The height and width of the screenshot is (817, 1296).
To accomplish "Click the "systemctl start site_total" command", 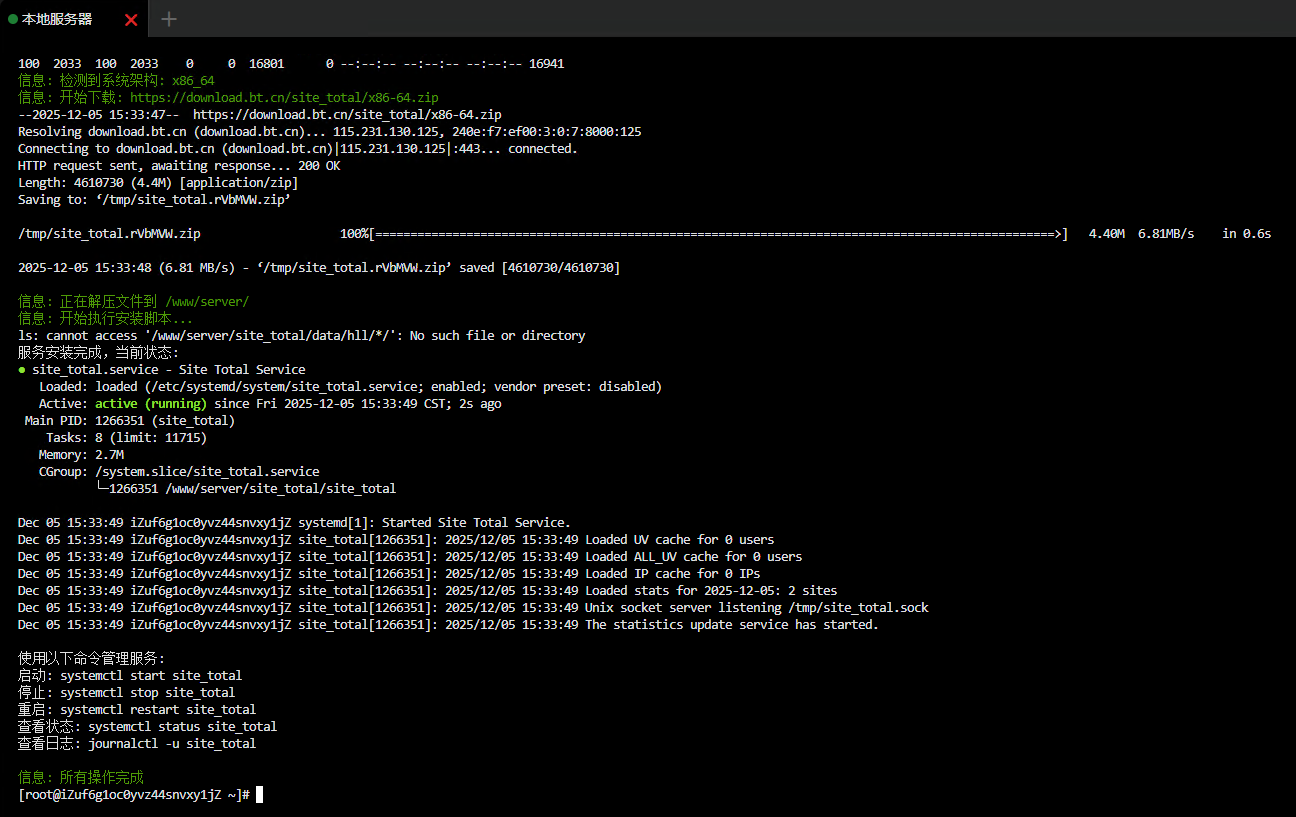I will (x=151, y=676).
